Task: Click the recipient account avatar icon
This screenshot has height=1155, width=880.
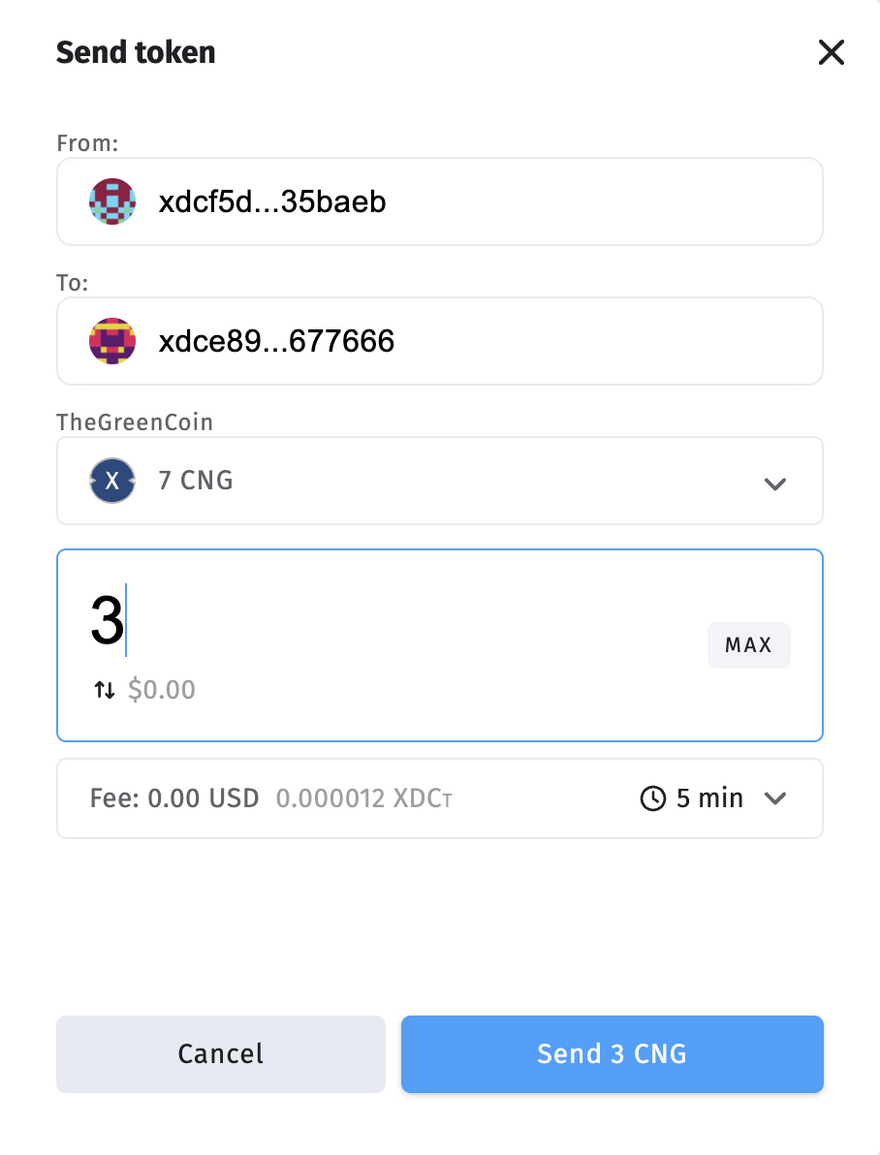Action: 112,342
